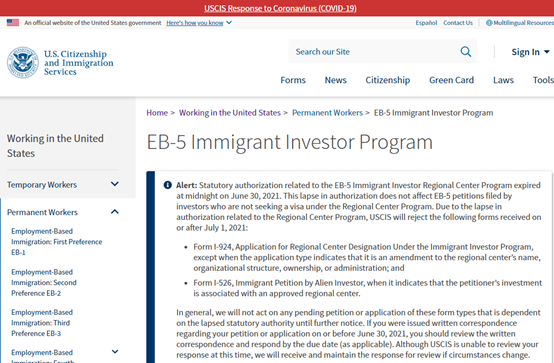Open the Citizenship menu

pos(388,80)
